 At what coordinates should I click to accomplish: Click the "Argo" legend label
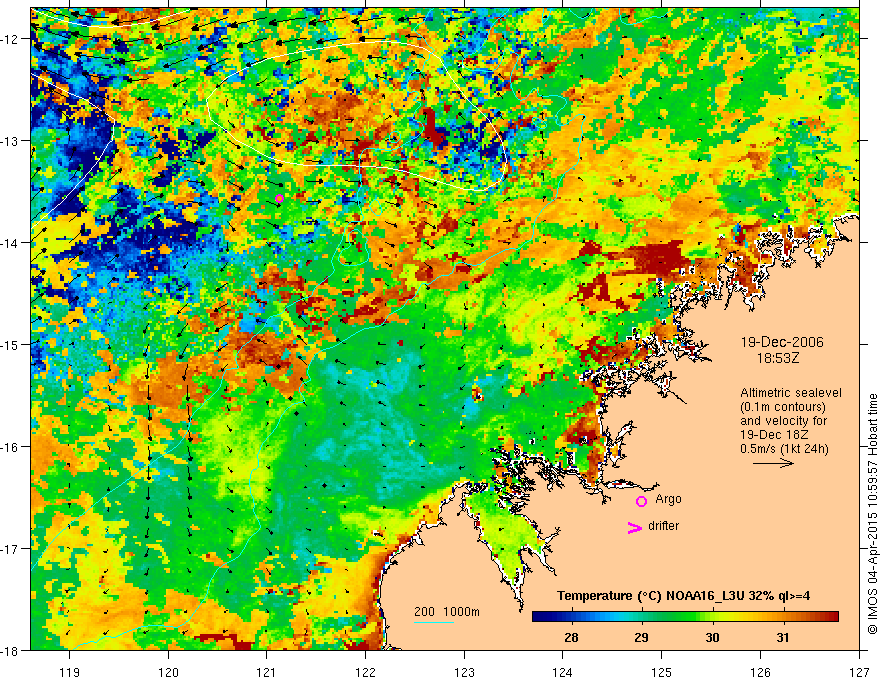[668, 499]
